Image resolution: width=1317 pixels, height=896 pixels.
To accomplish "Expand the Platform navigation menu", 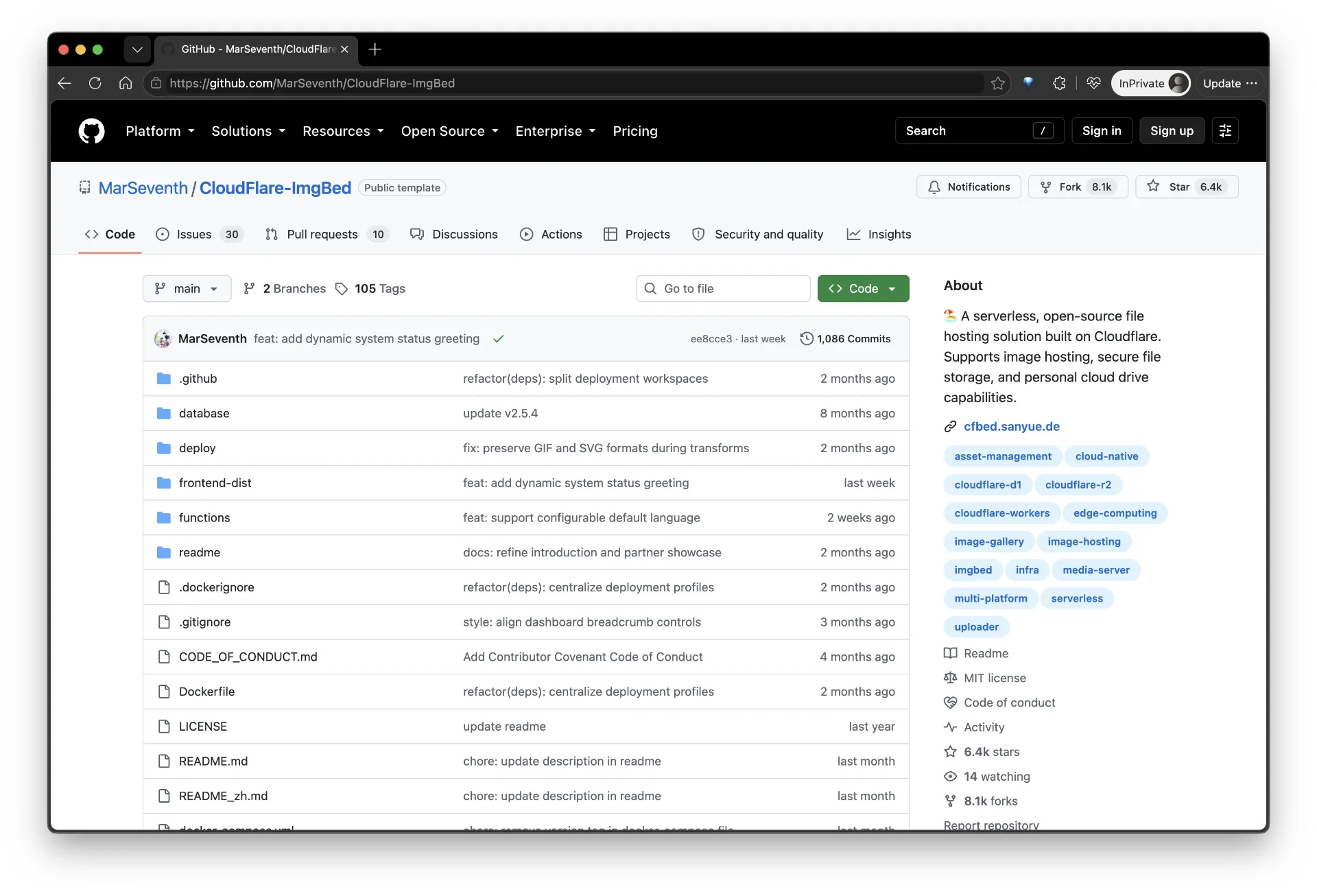I will (160, 131).
